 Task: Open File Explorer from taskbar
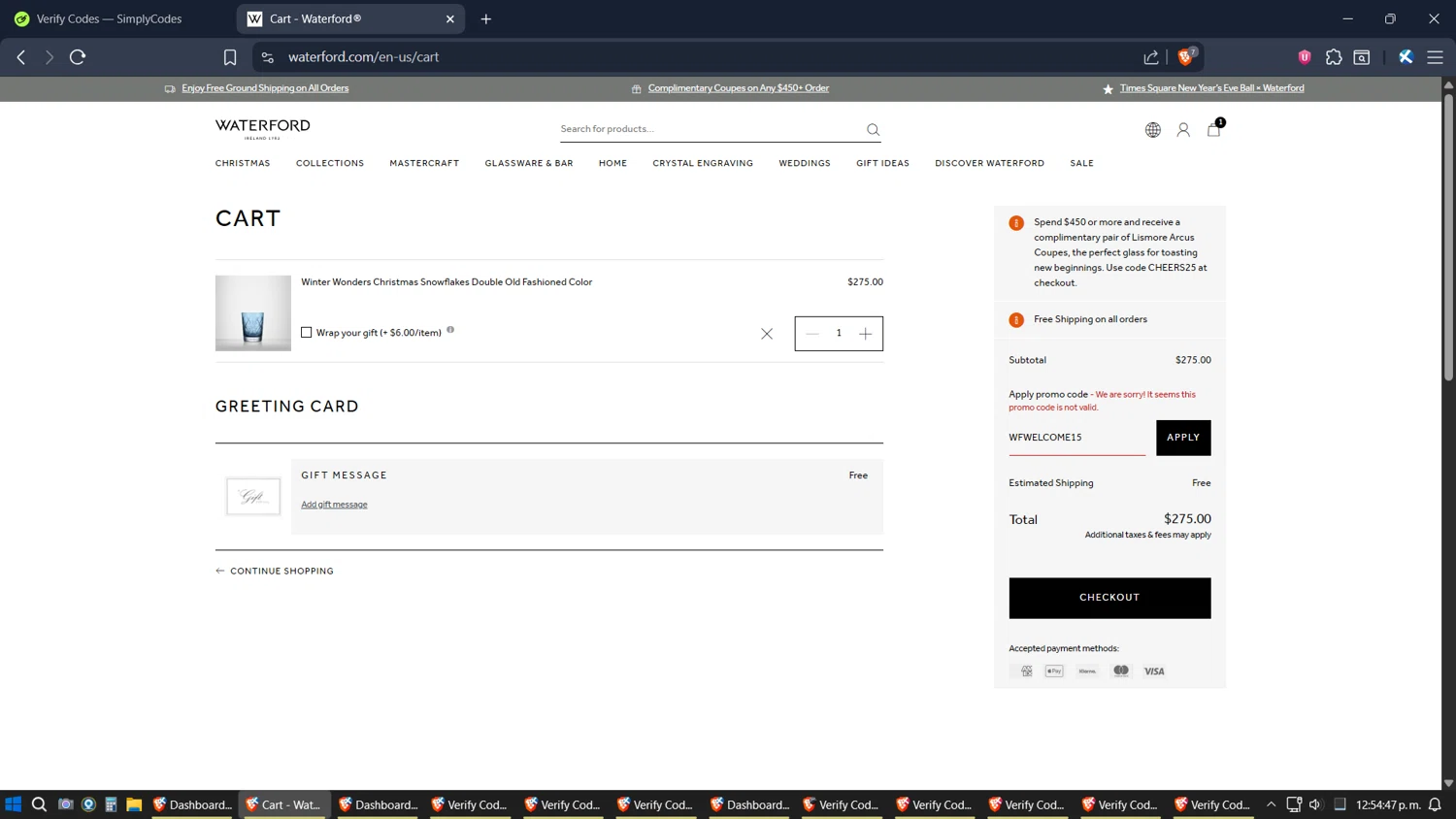(134, 804)
